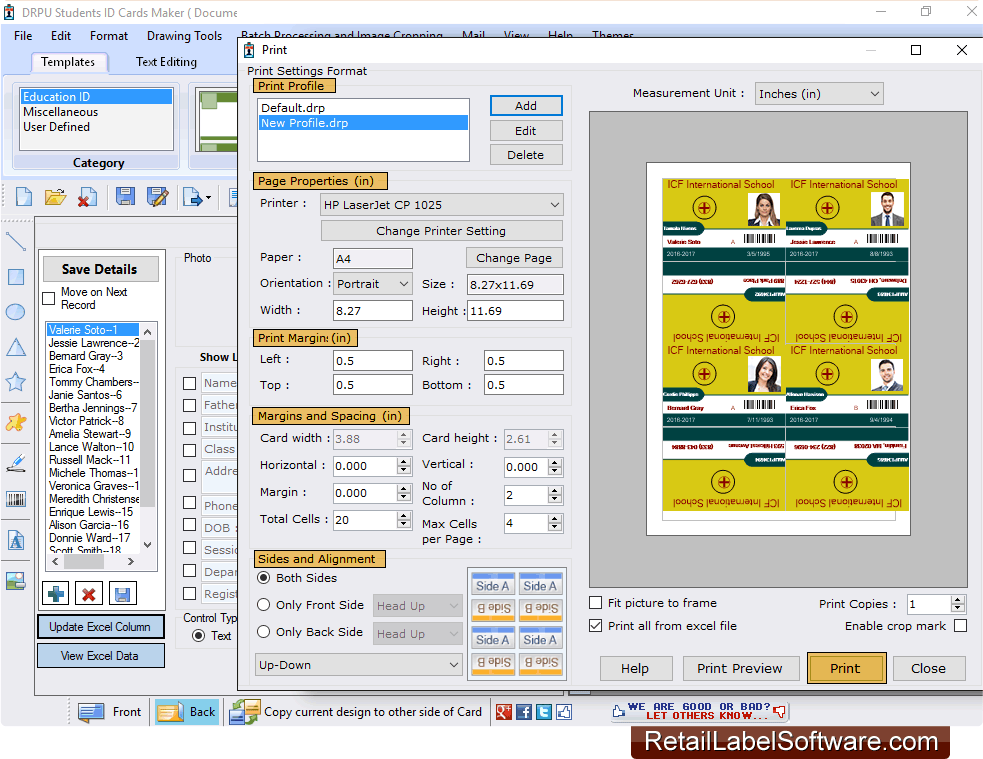Select the triangle shape tool
983x759 pixels.
(15, 346)
